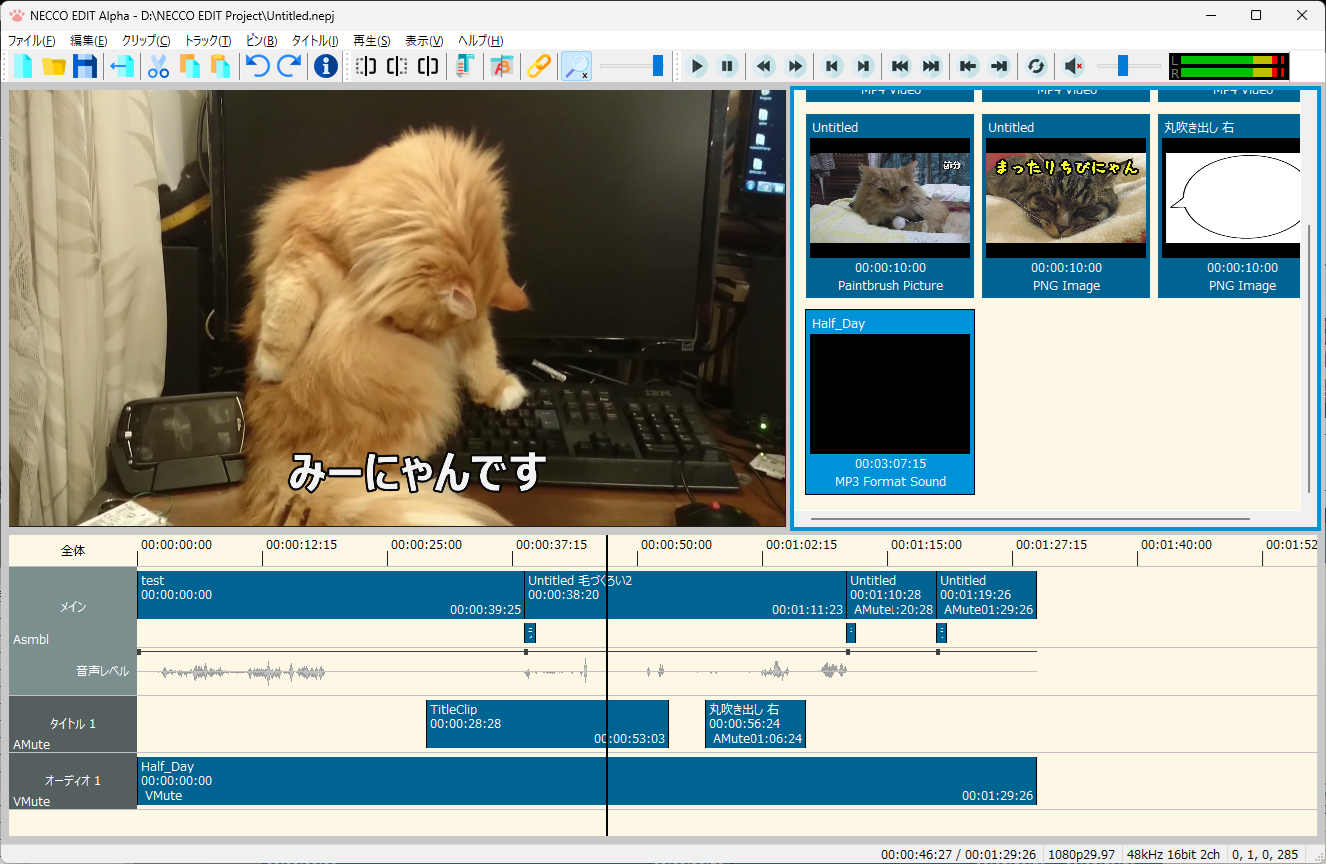Open the 編集(E) menu

pos(89,40)
